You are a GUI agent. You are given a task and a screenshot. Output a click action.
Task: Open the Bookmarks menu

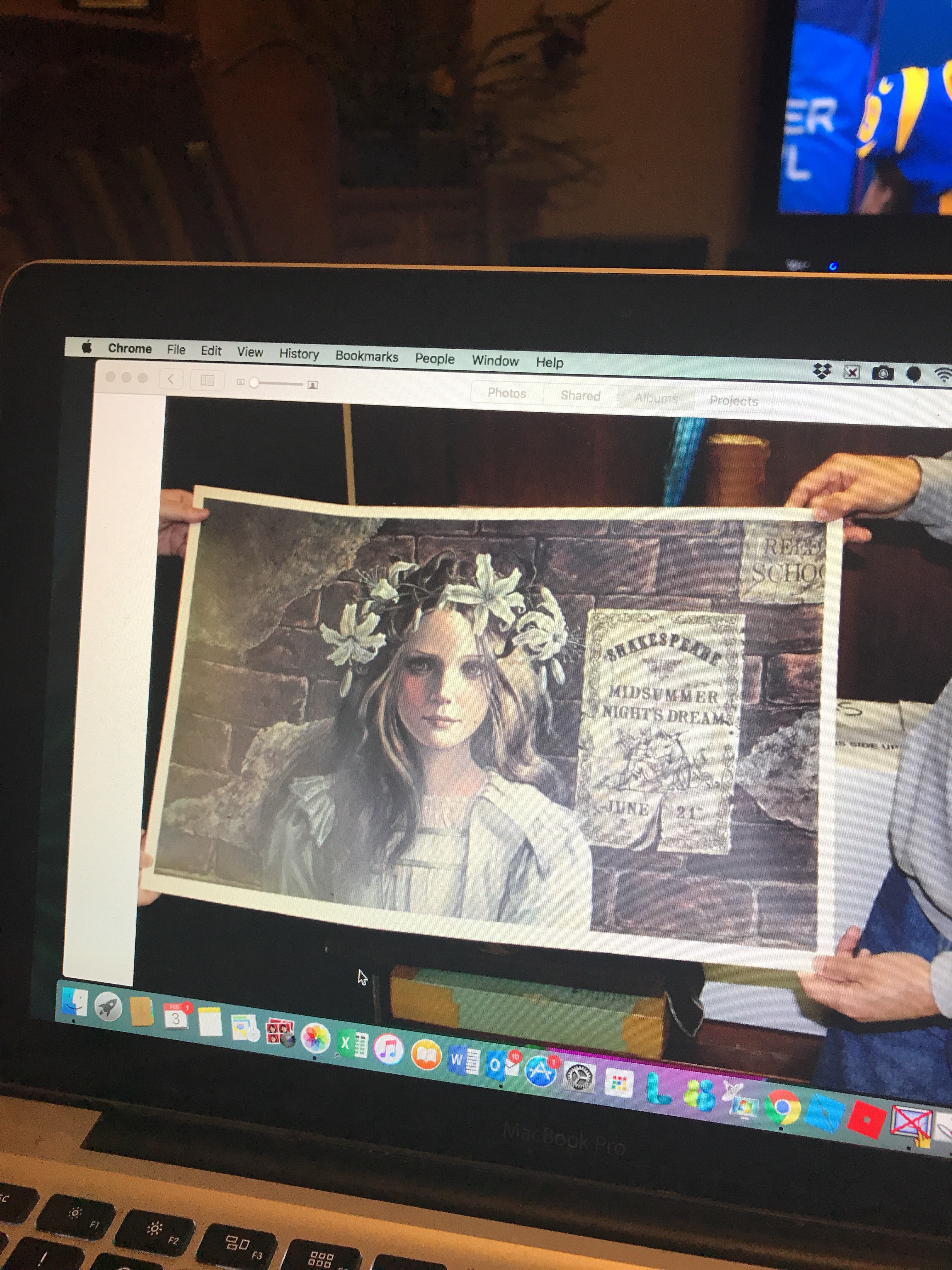367,356
